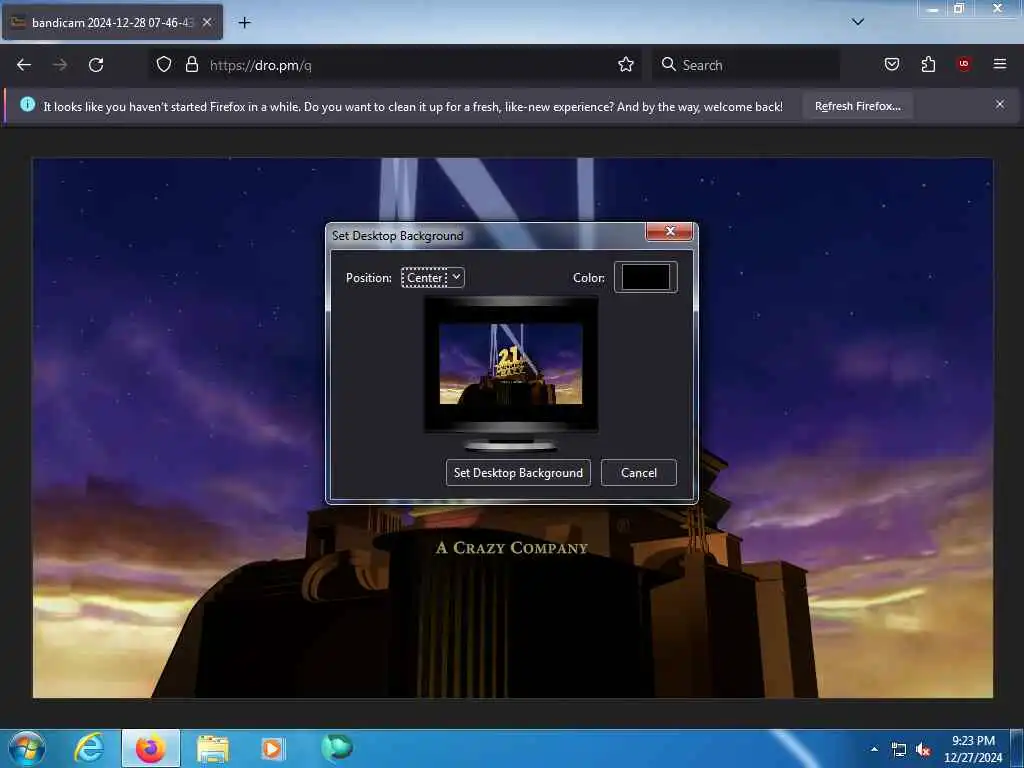Open the uBlock Origin extension icon

[x=964, y=64]
